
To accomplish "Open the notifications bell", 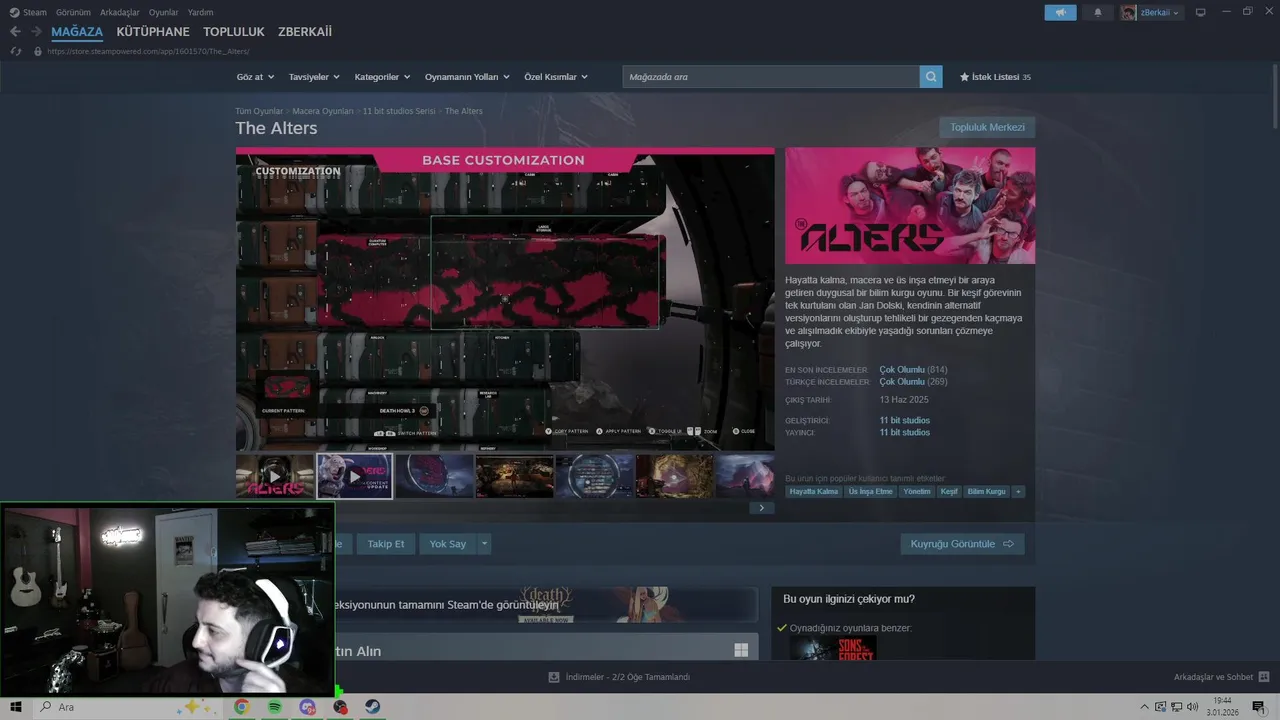I will (1098, 13).
